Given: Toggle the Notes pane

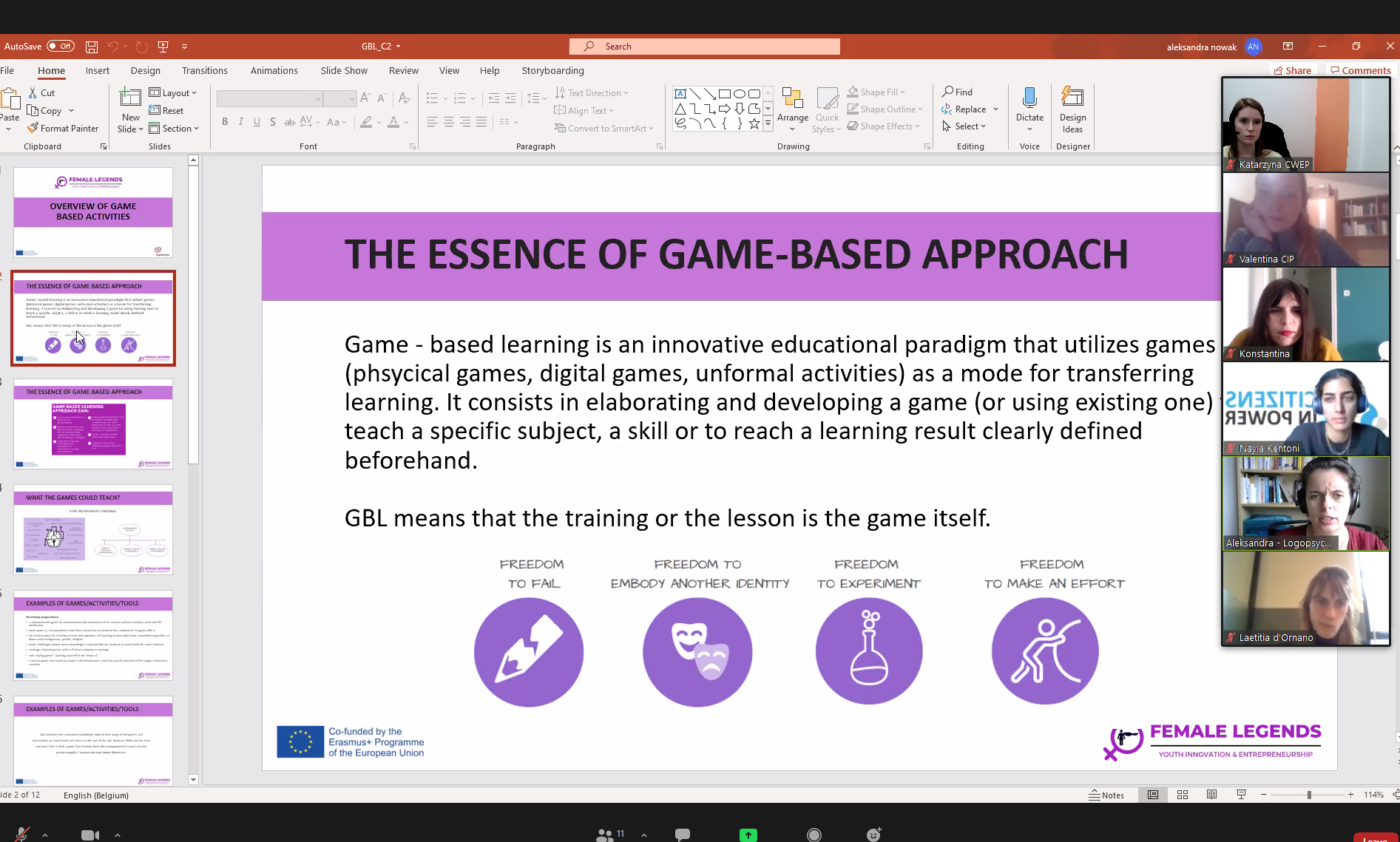Looking at the screenshot, I should (x=1106, y=795).
